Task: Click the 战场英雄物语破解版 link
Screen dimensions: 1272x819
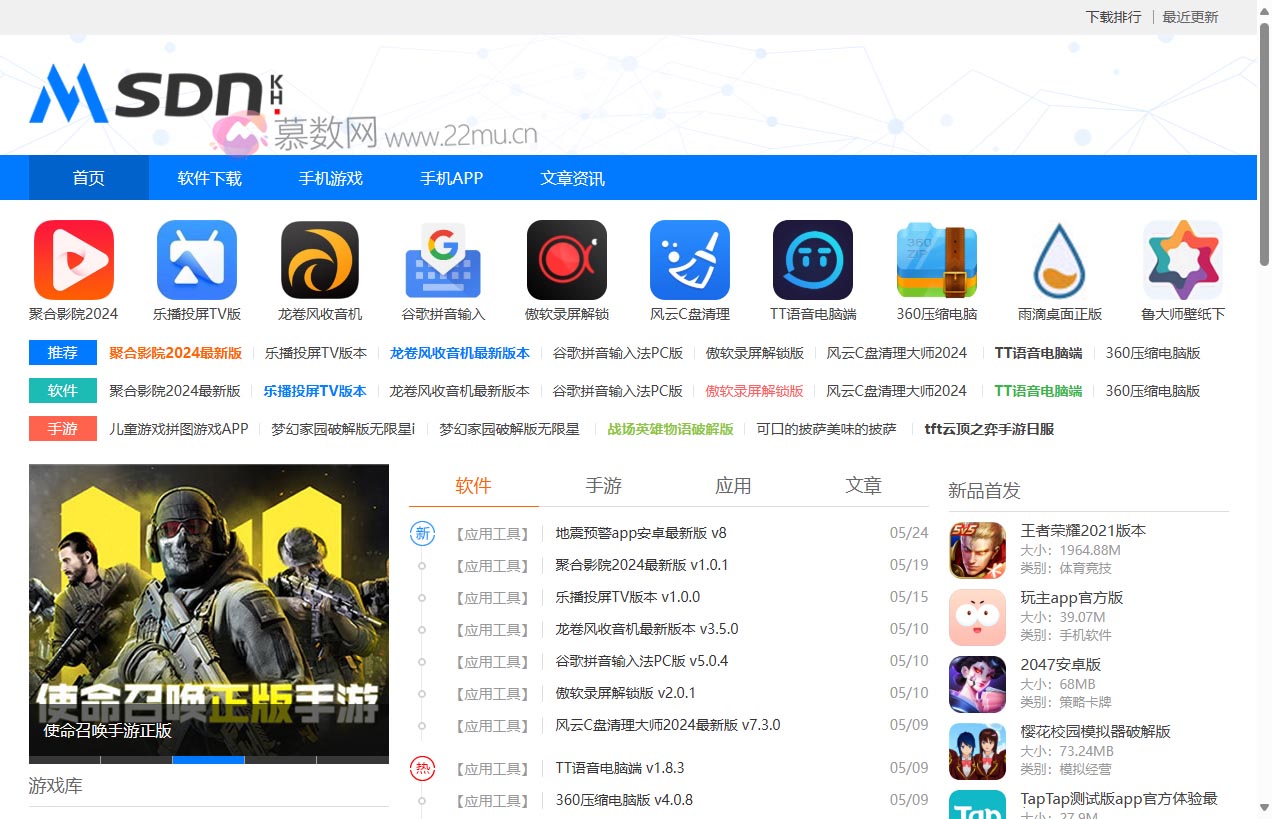Action: pyautogui.click(x=668, y=428)
